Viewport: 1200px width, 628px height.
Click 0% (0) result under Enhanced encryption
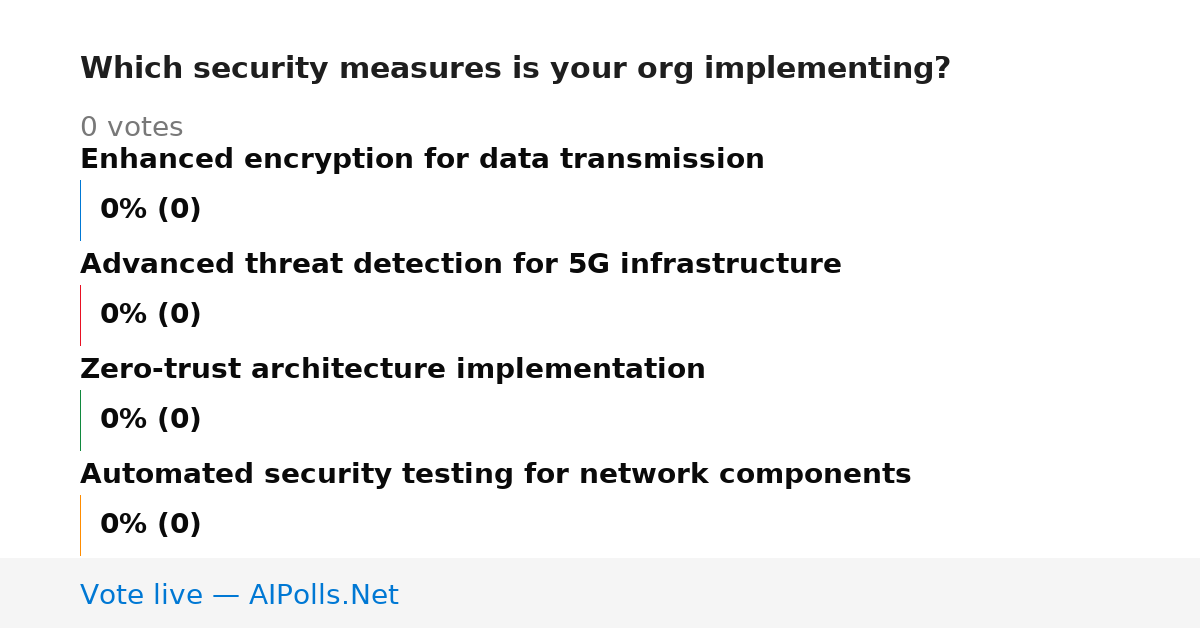pyautogui.click(x=151, y=210)
